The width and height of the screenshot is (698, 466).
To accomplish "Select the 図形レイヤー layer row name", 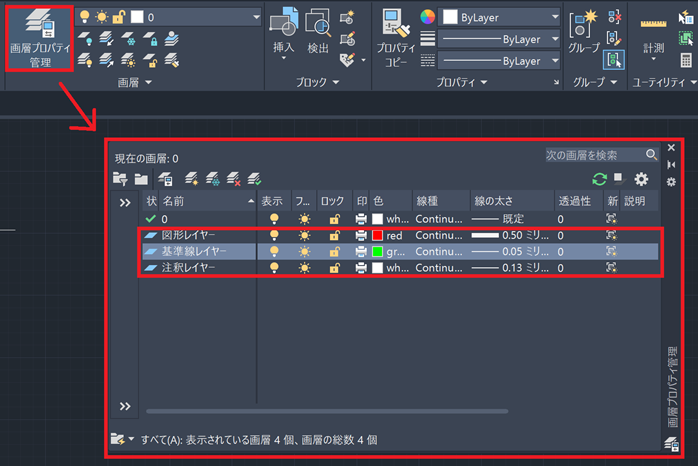I will (188, 235).
